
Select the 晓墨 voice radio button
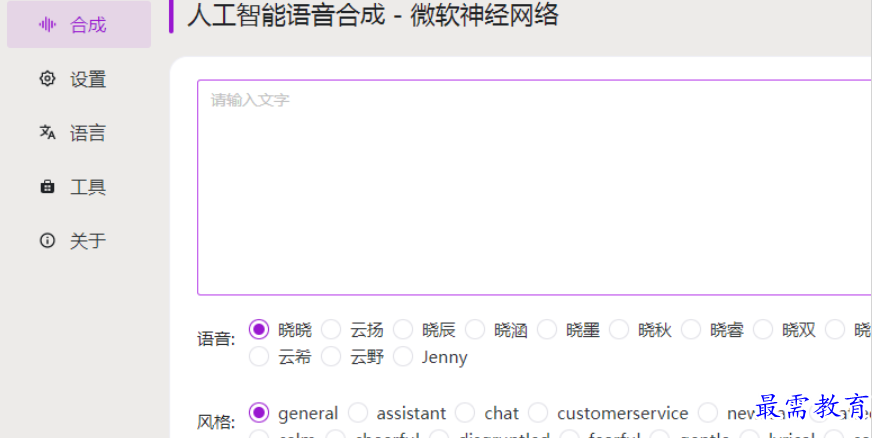tap(547, 329)
